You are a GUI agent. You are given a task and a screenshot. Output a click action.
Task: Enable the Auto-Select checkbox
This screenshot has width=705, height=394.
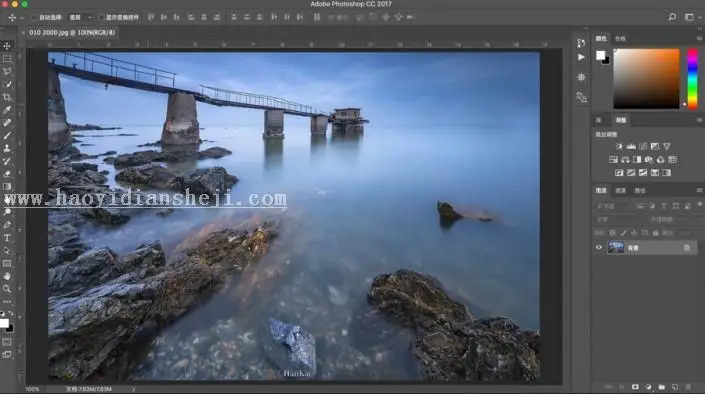click(x=34, y=18)
